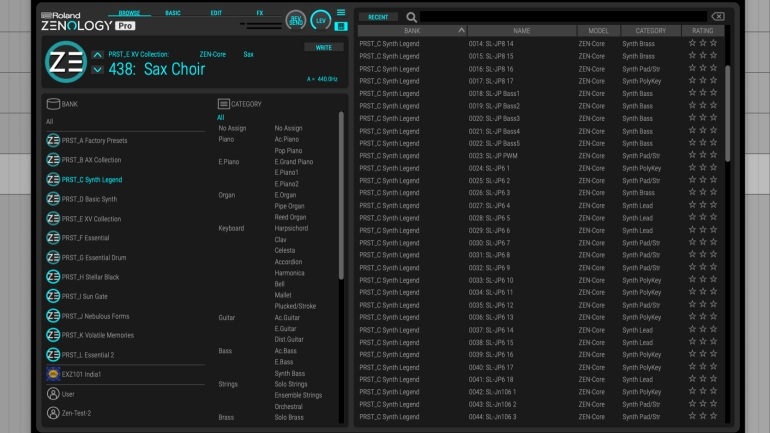The image size is (770, 433).
Task: Select EXZ101 India1 expansion icon
Action: click(x=53, y=374)
